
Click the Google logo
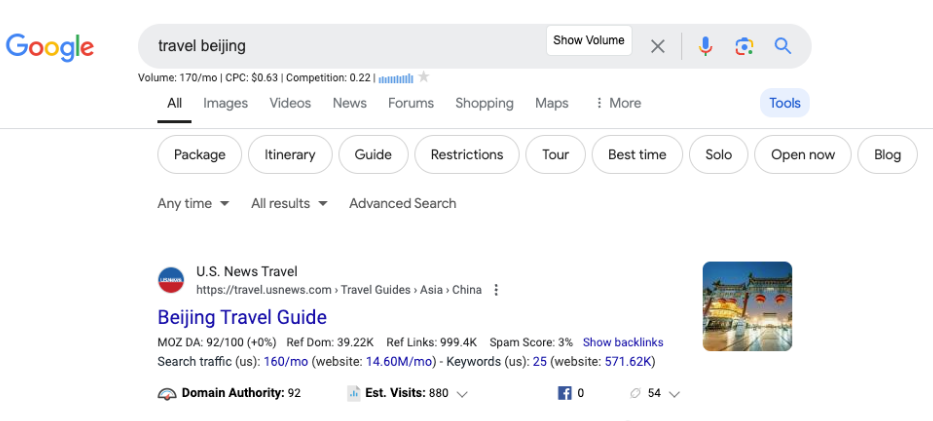tap(50, 46)
